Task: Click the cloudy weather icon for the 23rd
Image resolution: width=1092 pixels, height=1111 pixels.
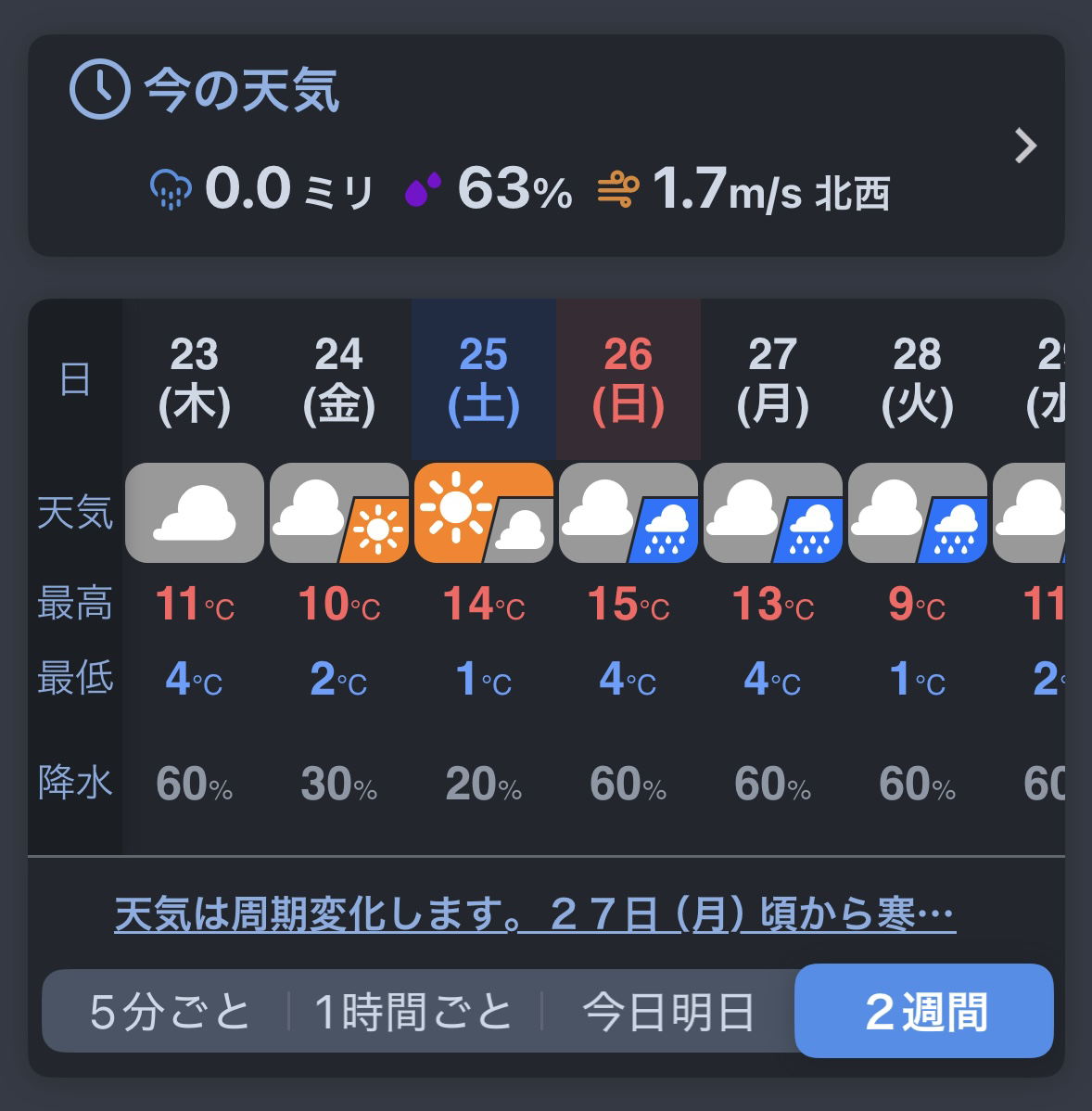Action: click(195, 513)
